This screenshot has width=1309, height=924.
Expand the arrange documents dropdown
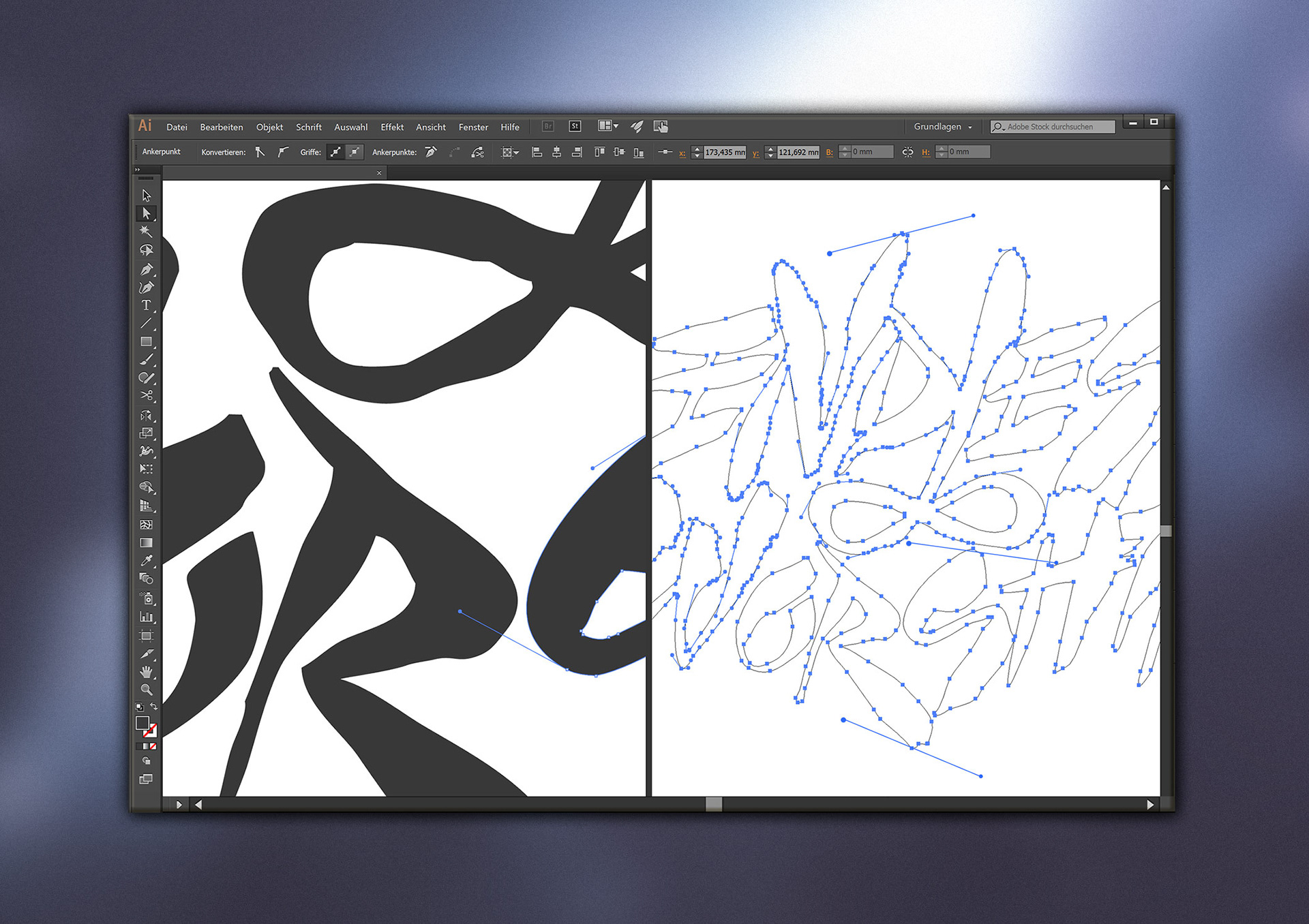[x=607, y=126]
